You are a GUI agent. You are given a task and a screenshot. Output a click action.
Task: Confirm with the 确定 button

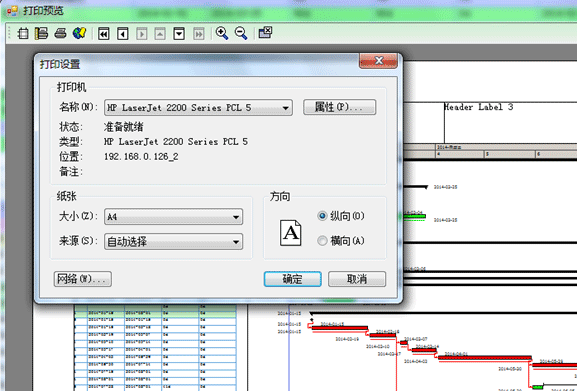[293, 279]
